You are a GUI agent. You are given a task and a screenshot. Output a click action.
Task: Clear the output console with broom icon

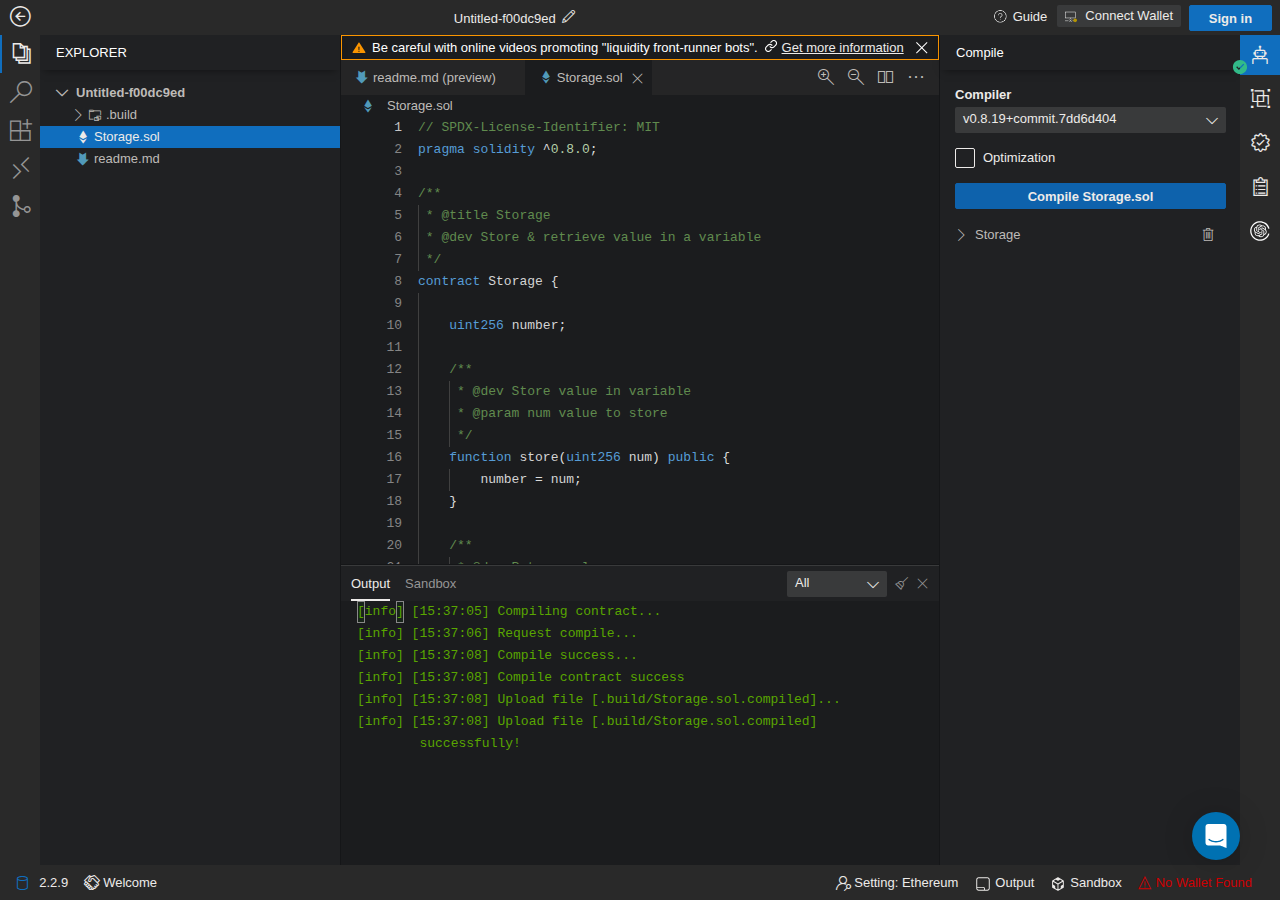pos(901,584)
